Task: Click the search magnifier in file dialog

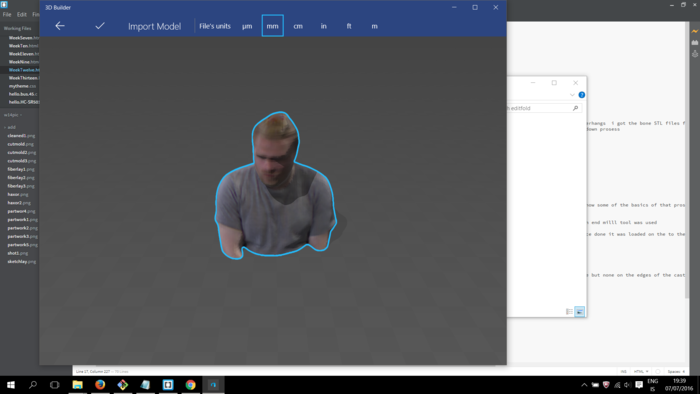Action: 575,108
